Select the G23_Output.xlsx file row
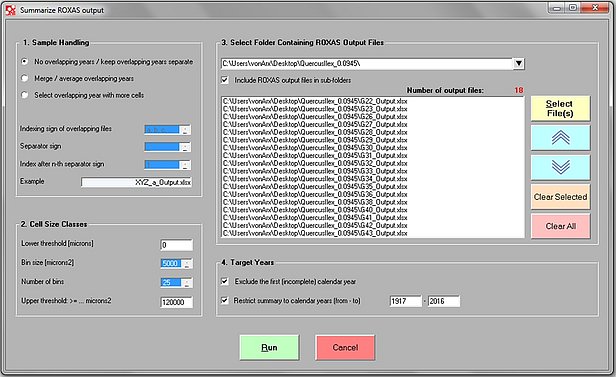The width and height of the screenshot is (616, 377). pyautogui.click(x=315, y=109)
